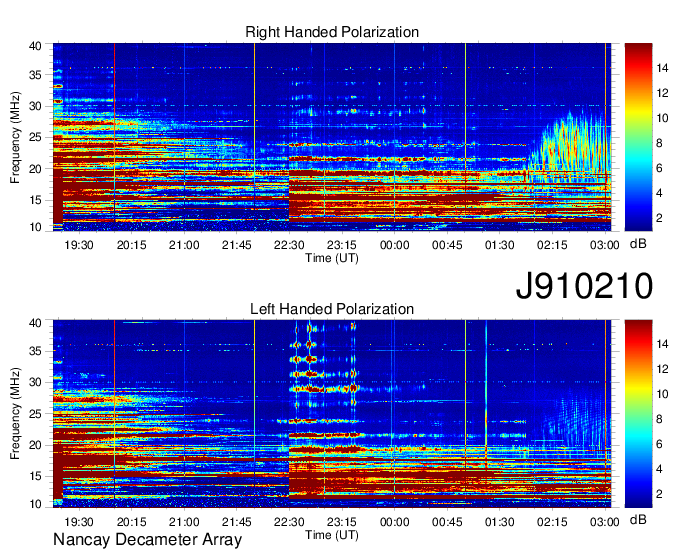Click the 'dB' label under top colorbar
The height and width of the screenshot is (552, 680).
638,244
